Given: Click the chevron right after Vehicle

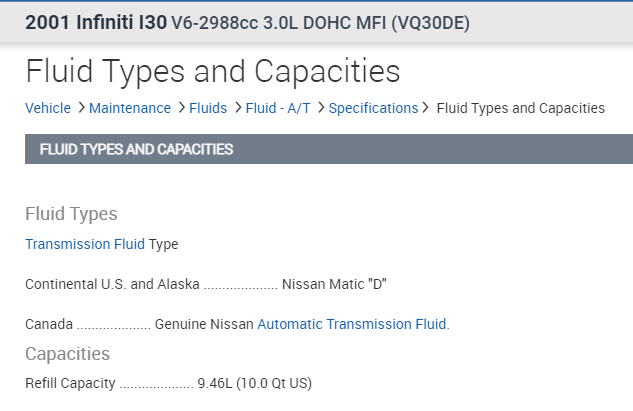Looking at the screenshot, I should pyautogui.click(x=79, y=108).
